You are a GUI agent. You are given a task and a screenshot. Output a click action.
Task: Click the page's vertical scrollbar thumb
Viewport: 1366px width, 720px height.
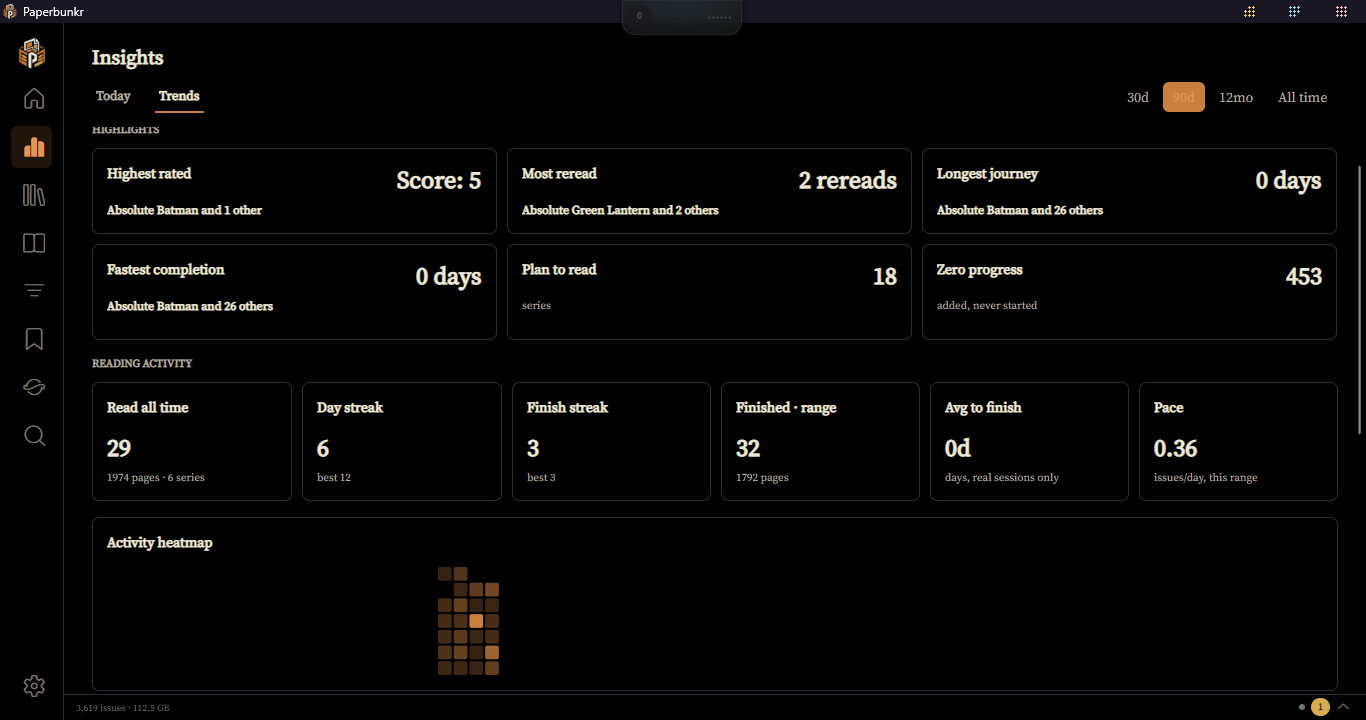tap(1359, 299)
